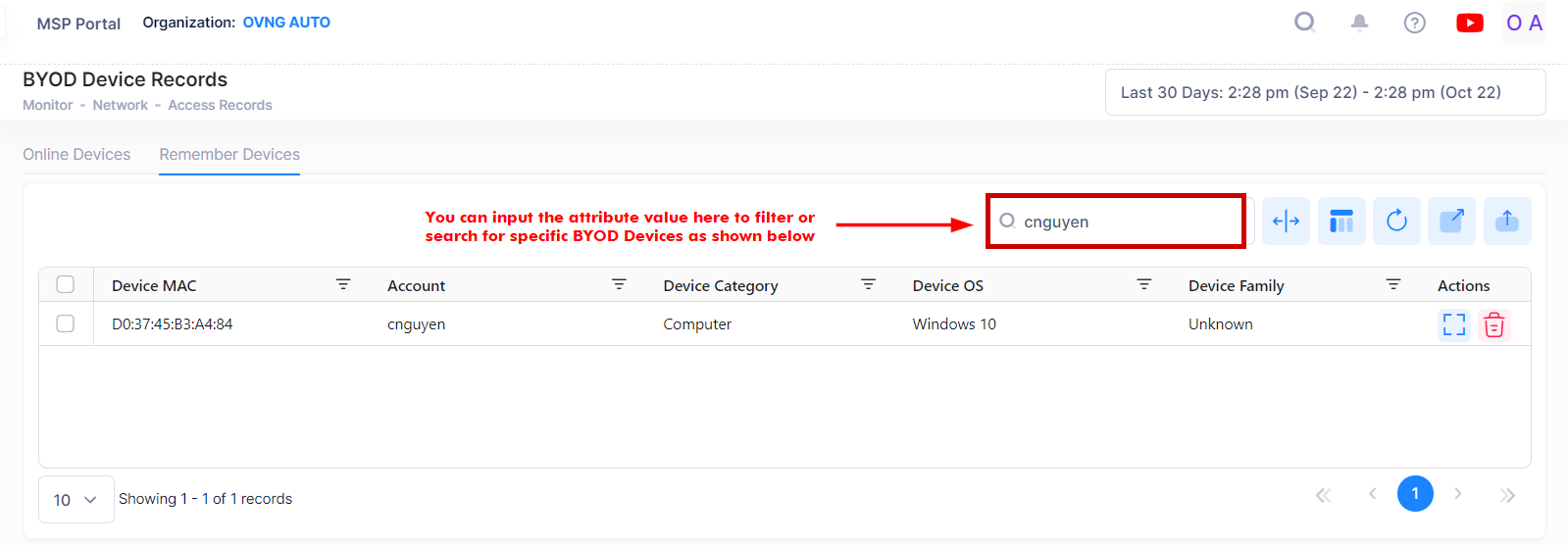Open the column chooser icon
This screenshot has width=1568, height=545.
(x=1341, y=222)
